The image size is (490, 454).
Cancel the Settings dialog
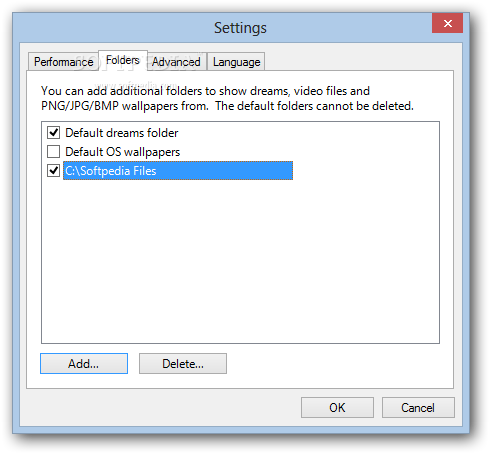[418, 407]
